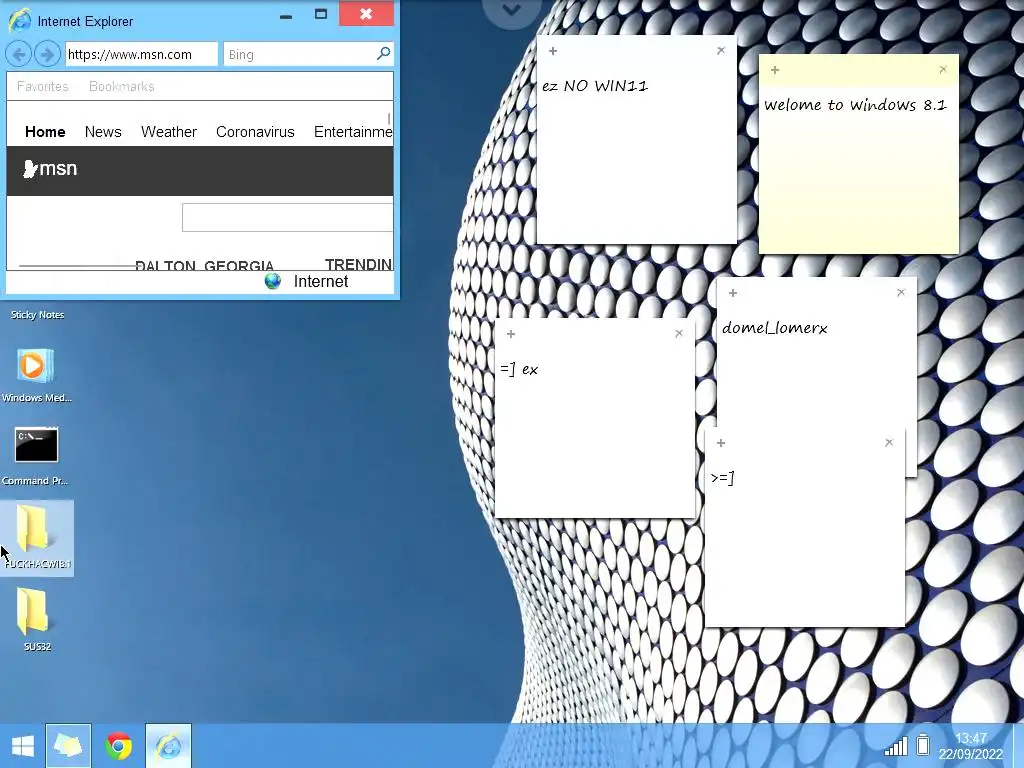Open the Coronavirus tab on MSN
The image size is (1024, 768).
coord(255,132)
